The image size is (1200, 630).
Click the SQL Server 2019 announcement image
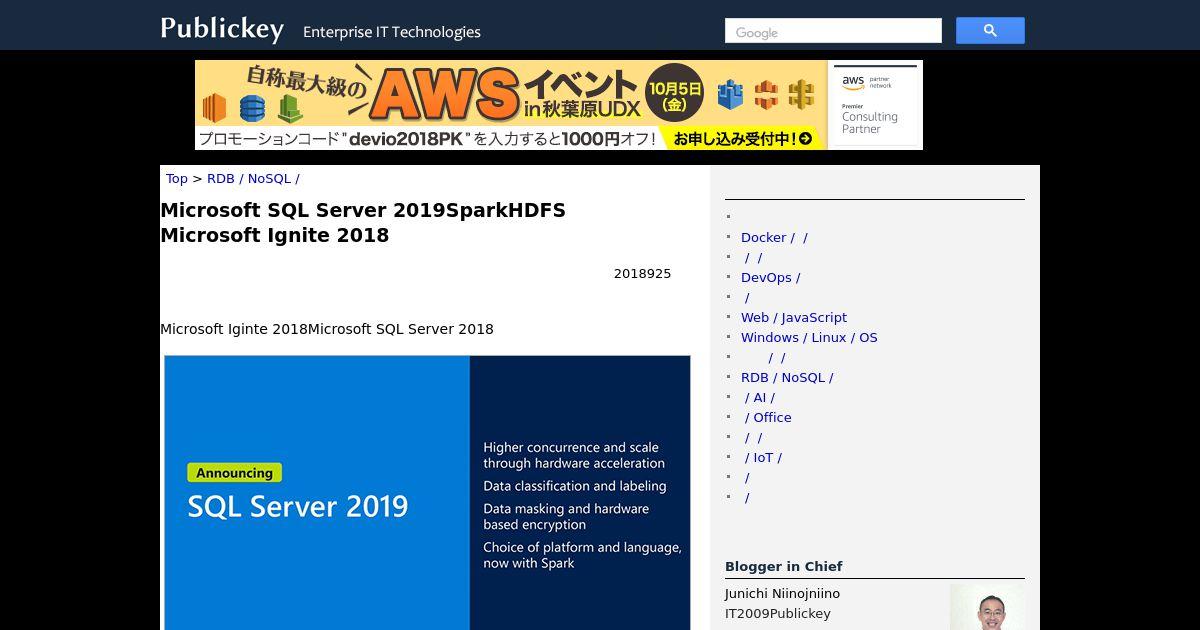[427, 493]
